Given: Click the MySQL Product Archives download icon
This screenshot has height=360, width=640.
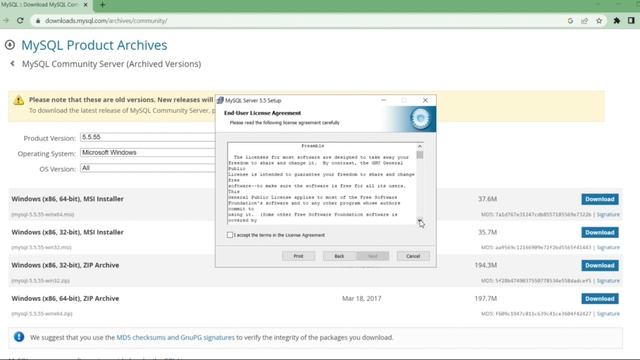Looking at the screenshot, I should click(x=10, y=45).
